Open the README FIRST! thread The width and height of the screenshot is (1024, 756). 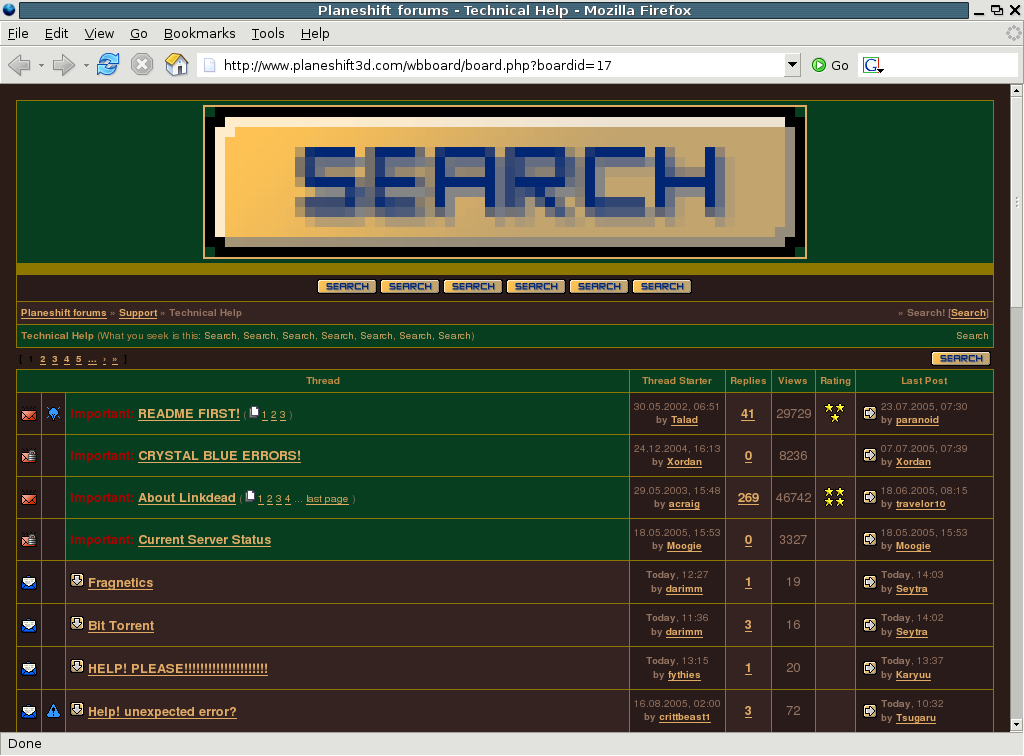coord(189,414)
